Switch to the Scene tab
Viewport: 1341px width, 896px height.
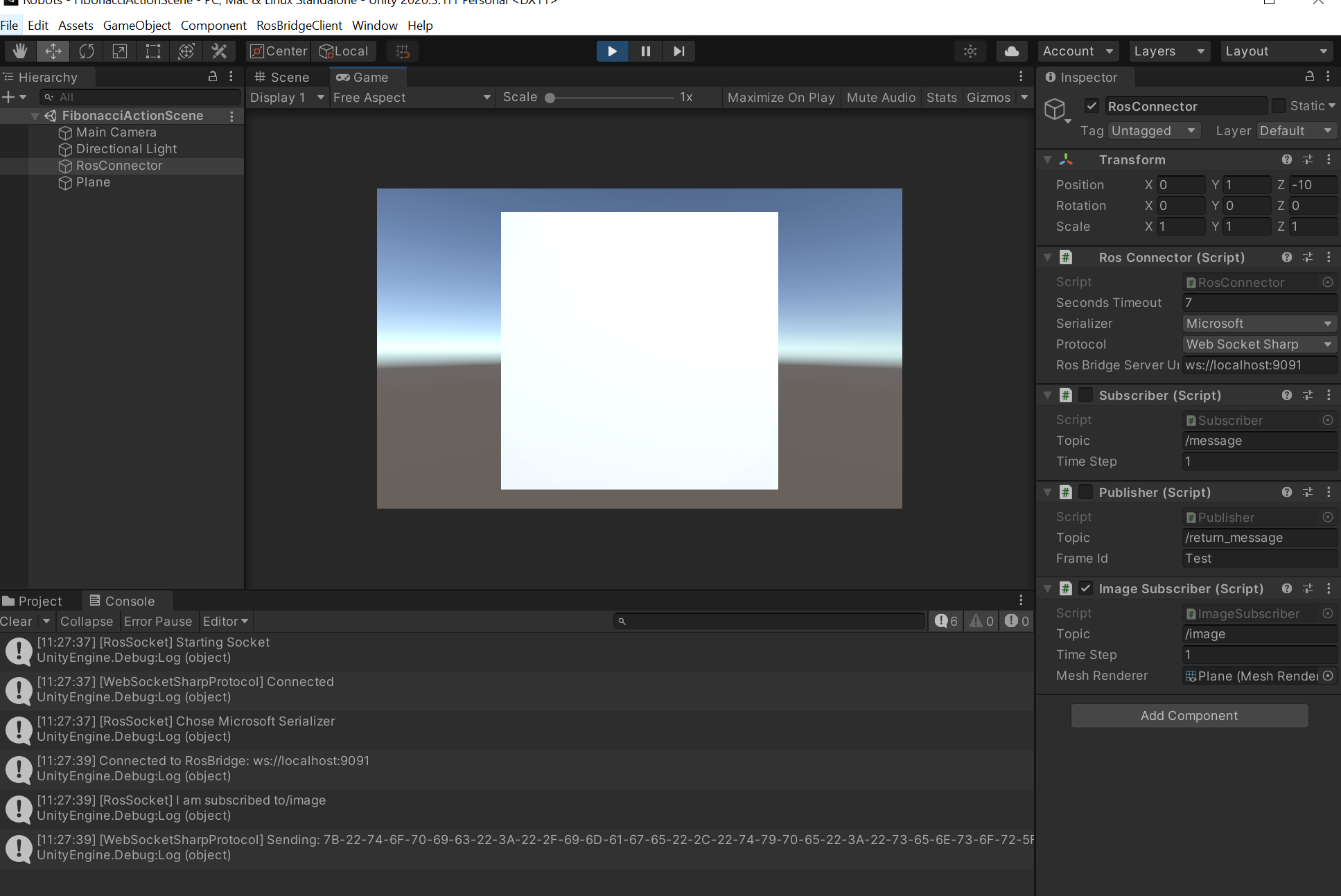[x=286, y=77]
